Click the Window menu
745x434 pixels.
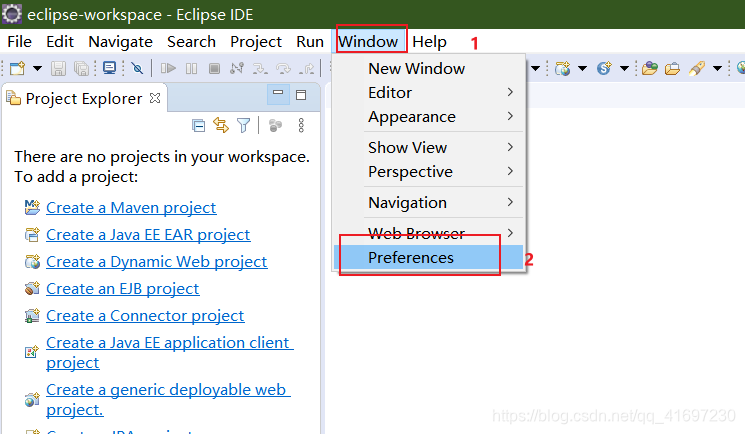[368, 42]
